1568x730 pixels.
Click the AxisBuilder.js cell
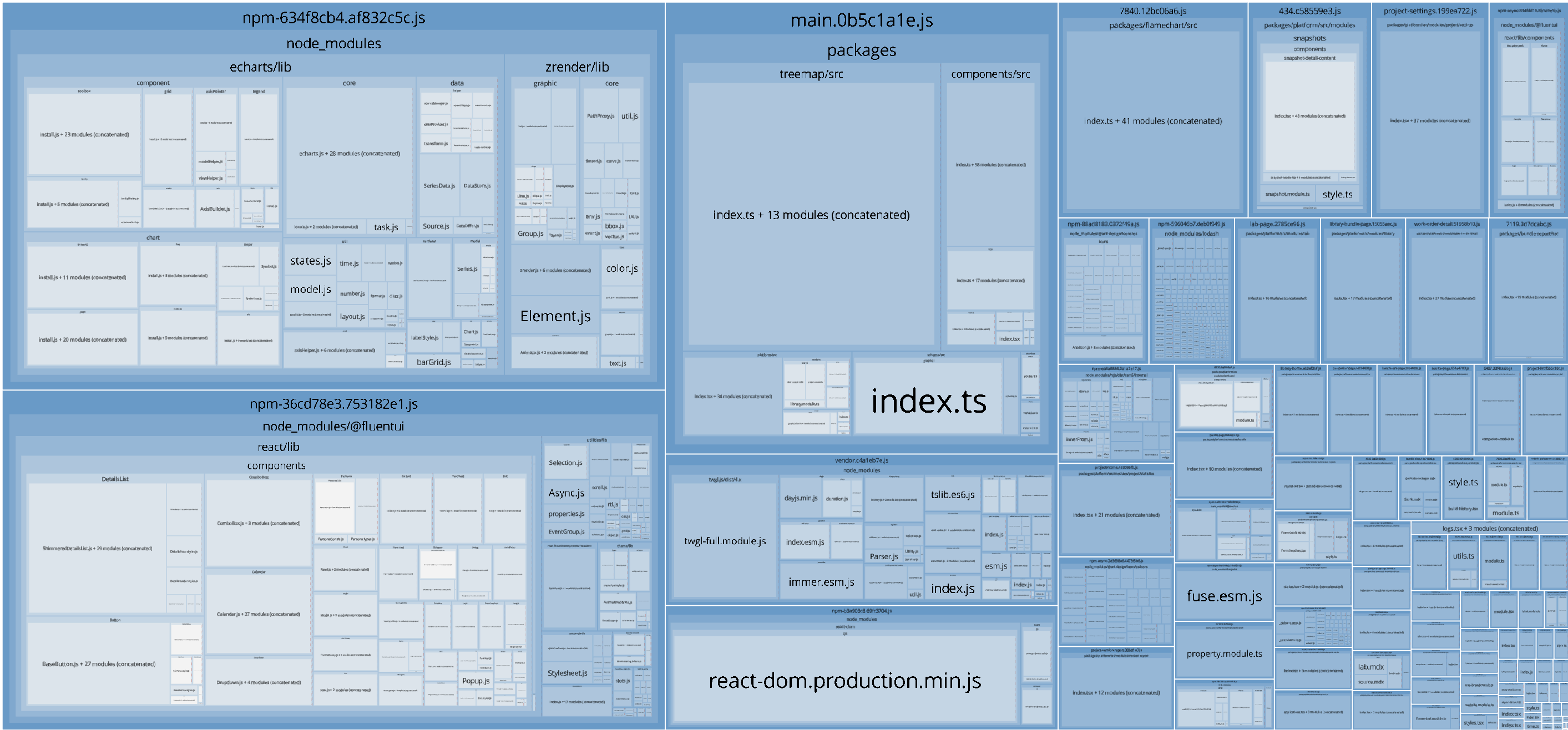215,209
